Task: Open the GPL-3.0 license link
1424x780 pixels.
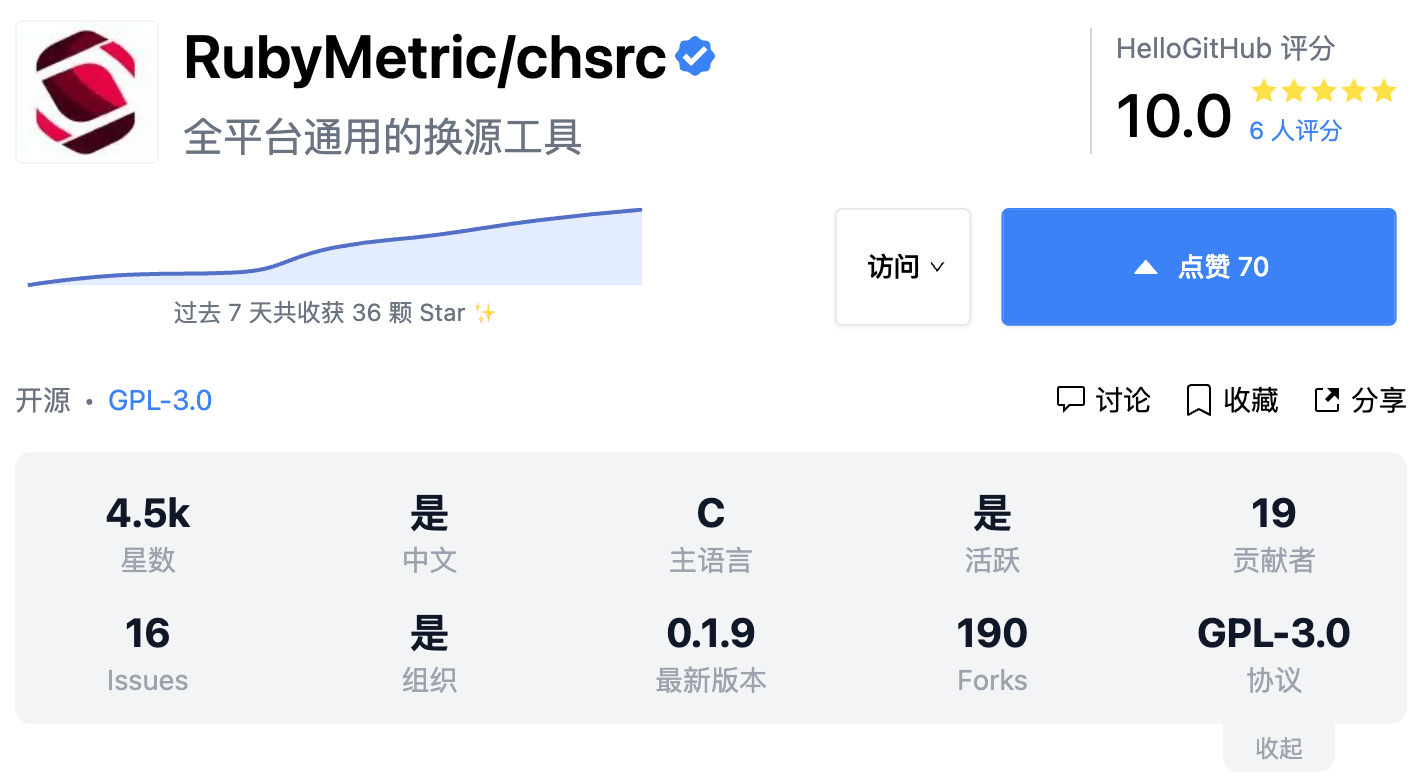Action: pos(160,400)
